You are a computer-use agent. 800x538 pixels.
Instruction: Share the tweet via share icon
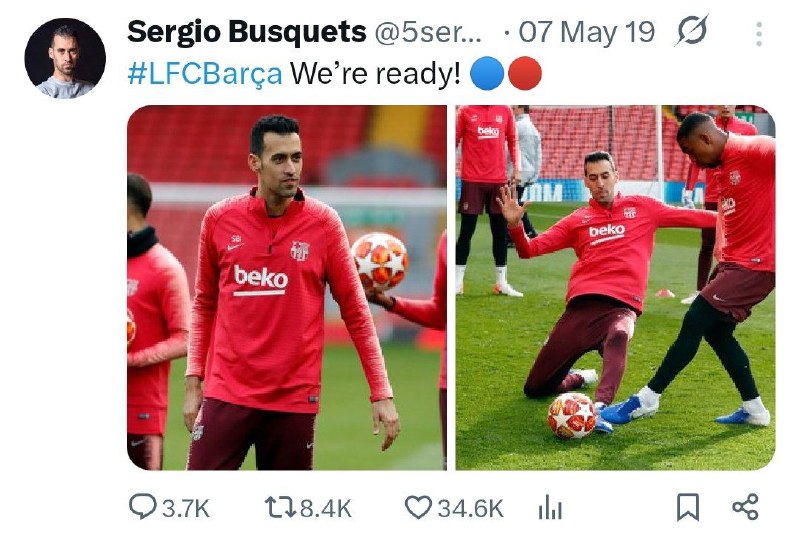pyautogui.click(x=745, y=507)
